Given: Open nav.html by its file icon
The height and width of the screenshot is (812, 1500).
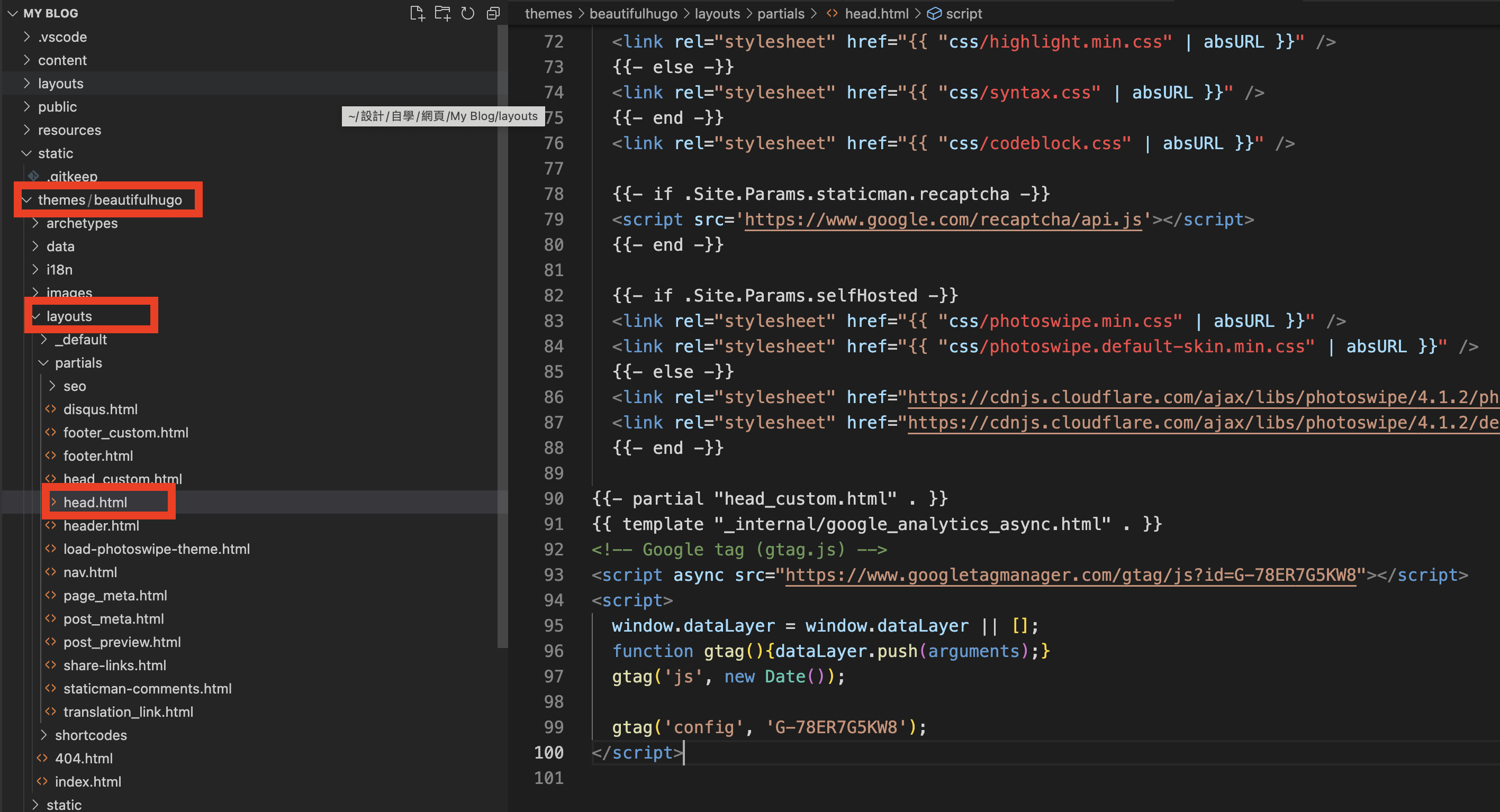Looking at the screenshot, I should click(x=51, y=572).
